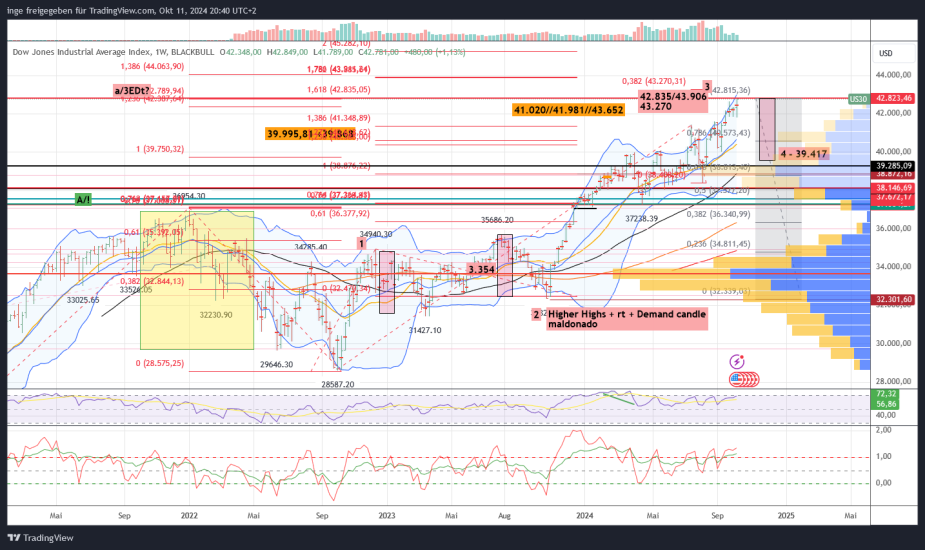Select the black 39.285,09 price label
The image size is (925, 550).
click(896, 165)
